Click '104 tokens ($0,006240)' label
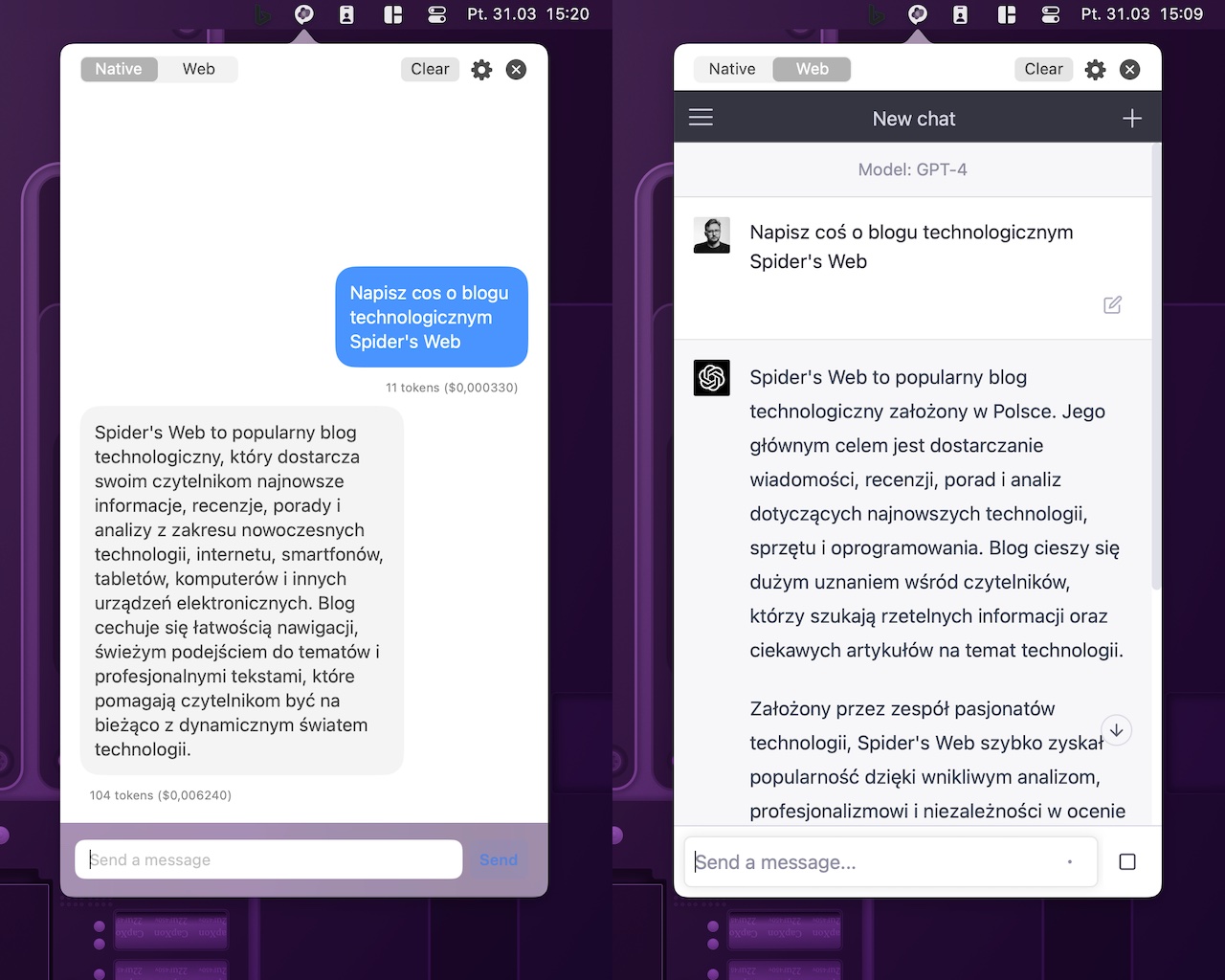 161,795
